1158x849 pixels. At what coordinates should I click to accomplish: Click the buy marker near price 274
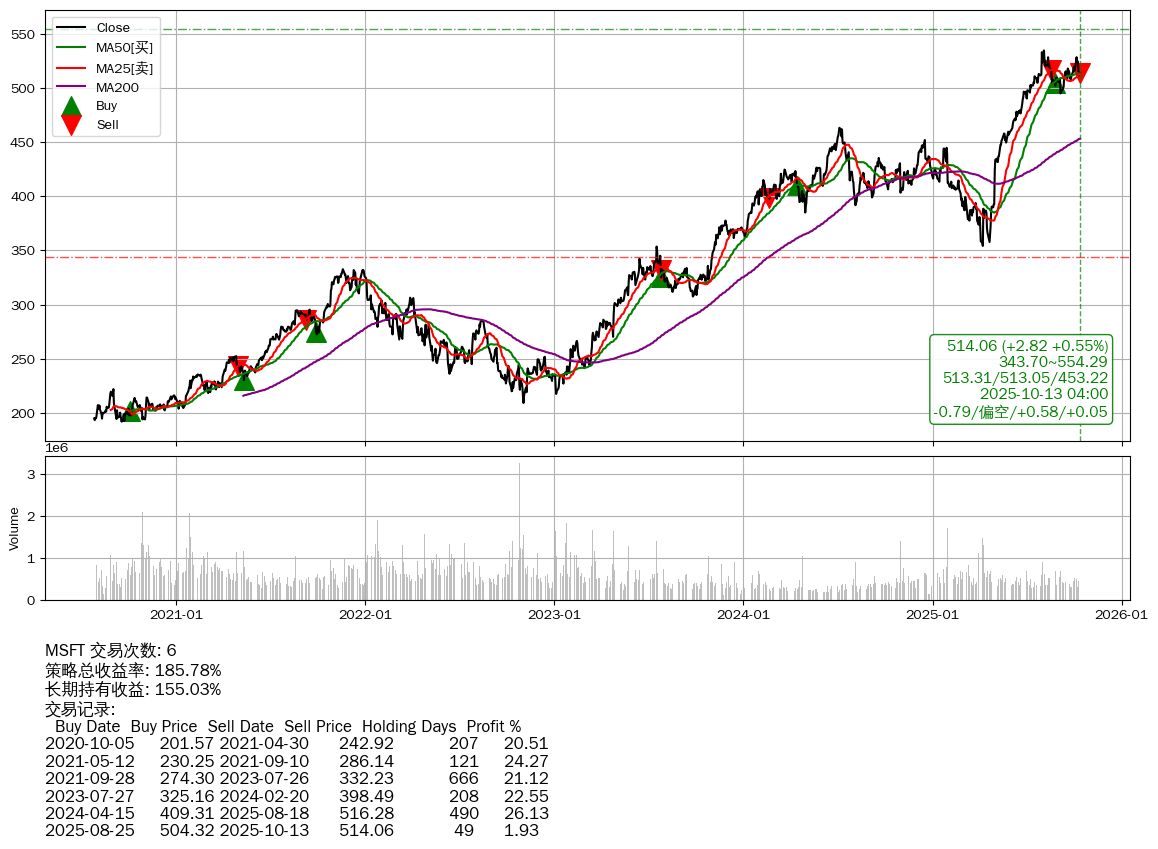(316, 331)
